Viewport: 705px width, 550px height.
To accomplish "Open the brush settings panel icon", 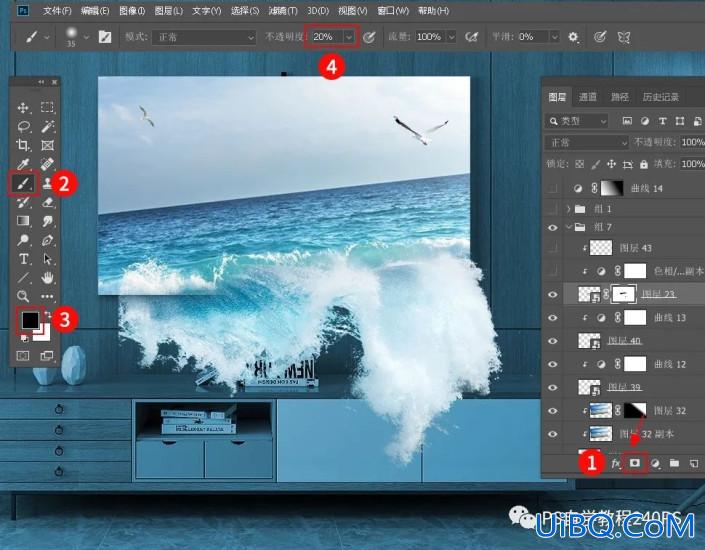I will pyautogui.click(x=105, y=37).
